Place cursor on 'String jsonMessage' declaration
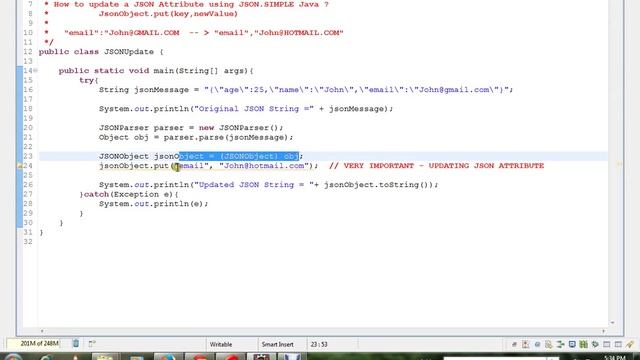 coord(144,90)
